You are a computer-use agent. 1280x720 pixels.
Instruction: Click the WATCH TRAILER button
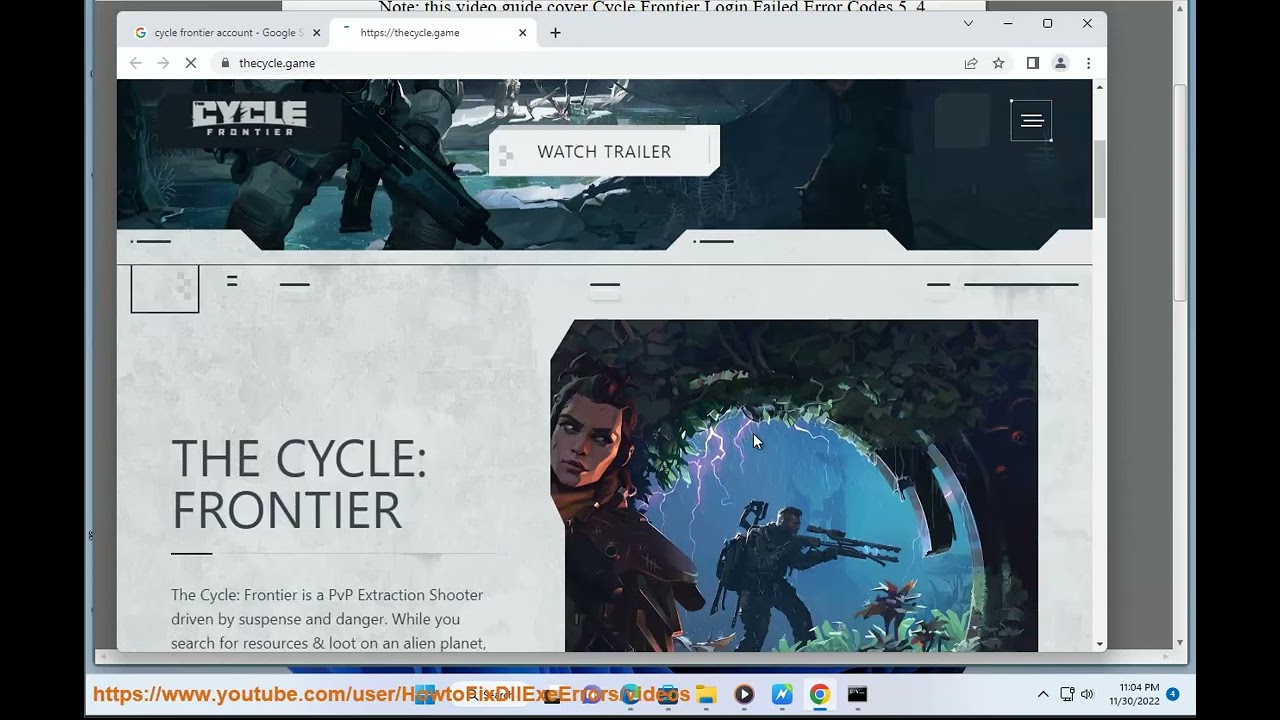604,151
